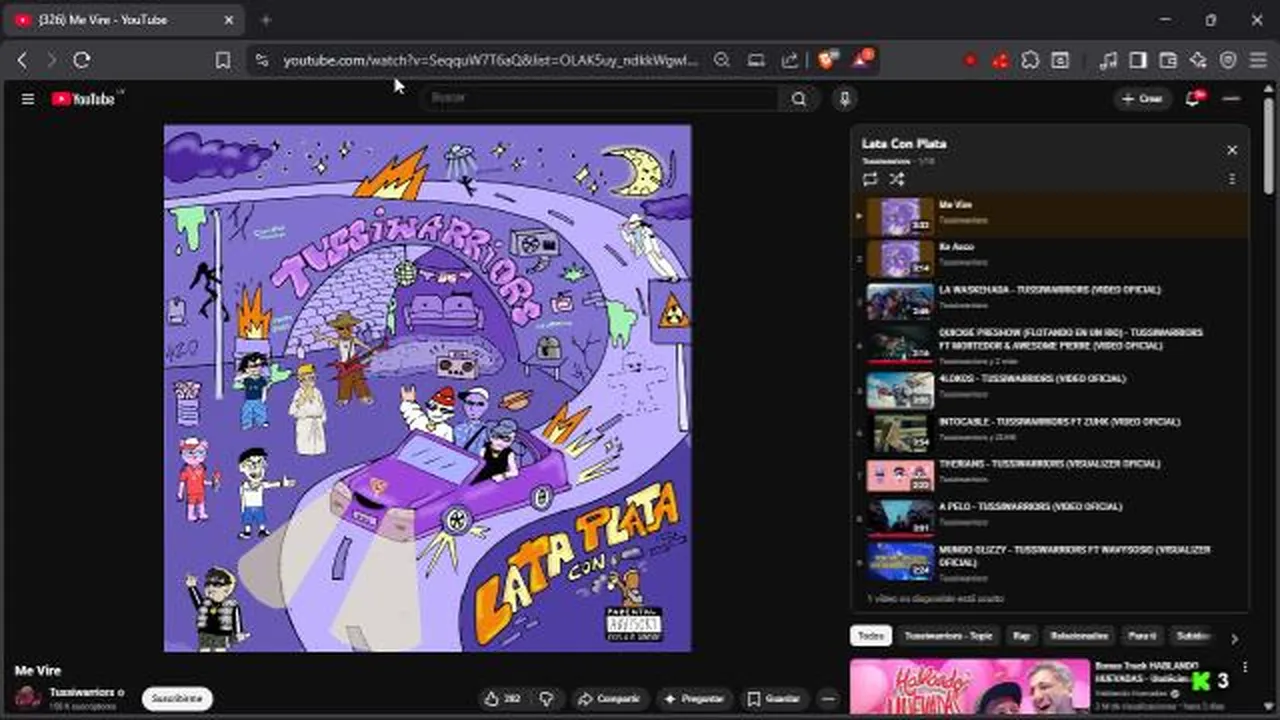This screenshot has height=720, width=1280.
Task: Open the browser extensions puzzle icon
Action: click(1030, 60)
